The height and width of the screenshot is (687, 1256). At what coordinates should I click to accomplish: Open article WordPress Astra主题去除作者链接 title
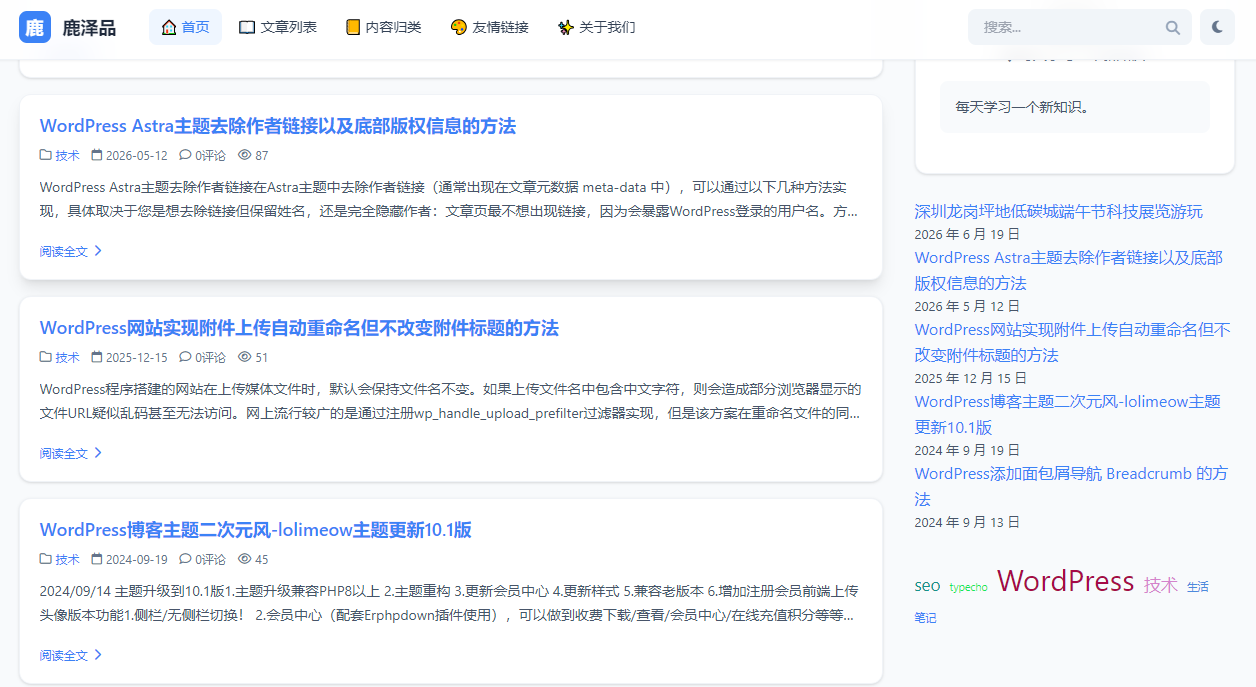[278, 126]
